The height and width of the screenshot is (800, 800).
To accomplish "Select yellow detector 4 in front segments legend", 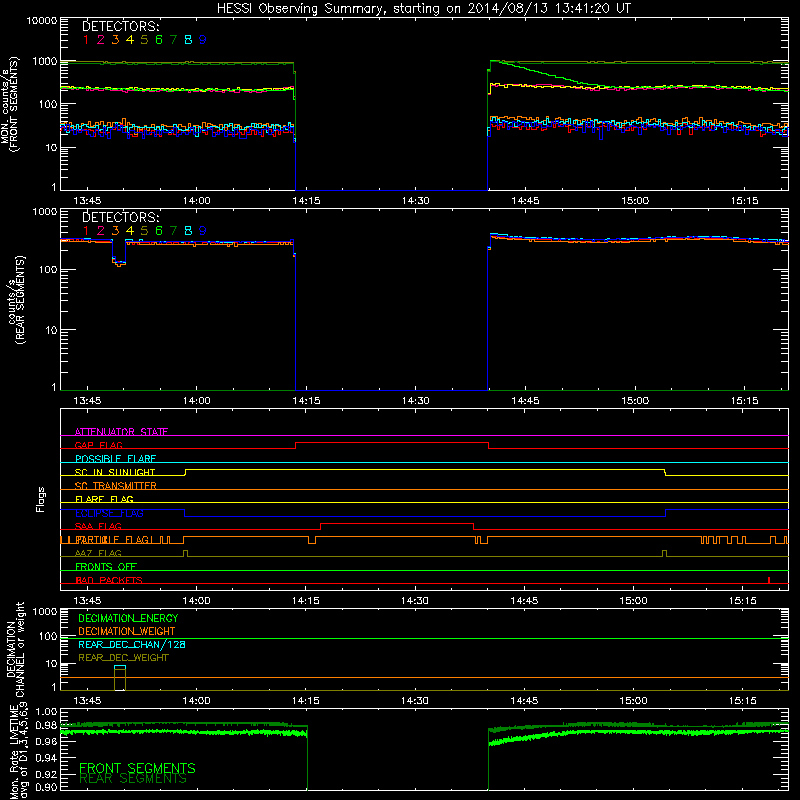I will (x=130, y=40).
